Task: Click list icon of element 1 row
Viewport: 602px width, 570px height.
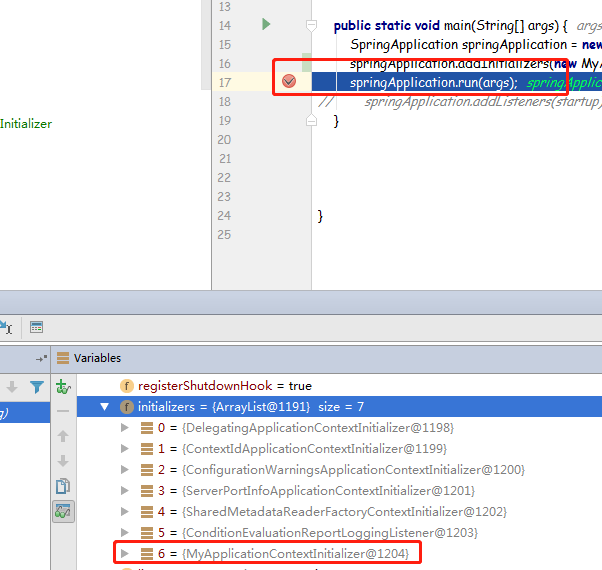Action: (147, 449)
